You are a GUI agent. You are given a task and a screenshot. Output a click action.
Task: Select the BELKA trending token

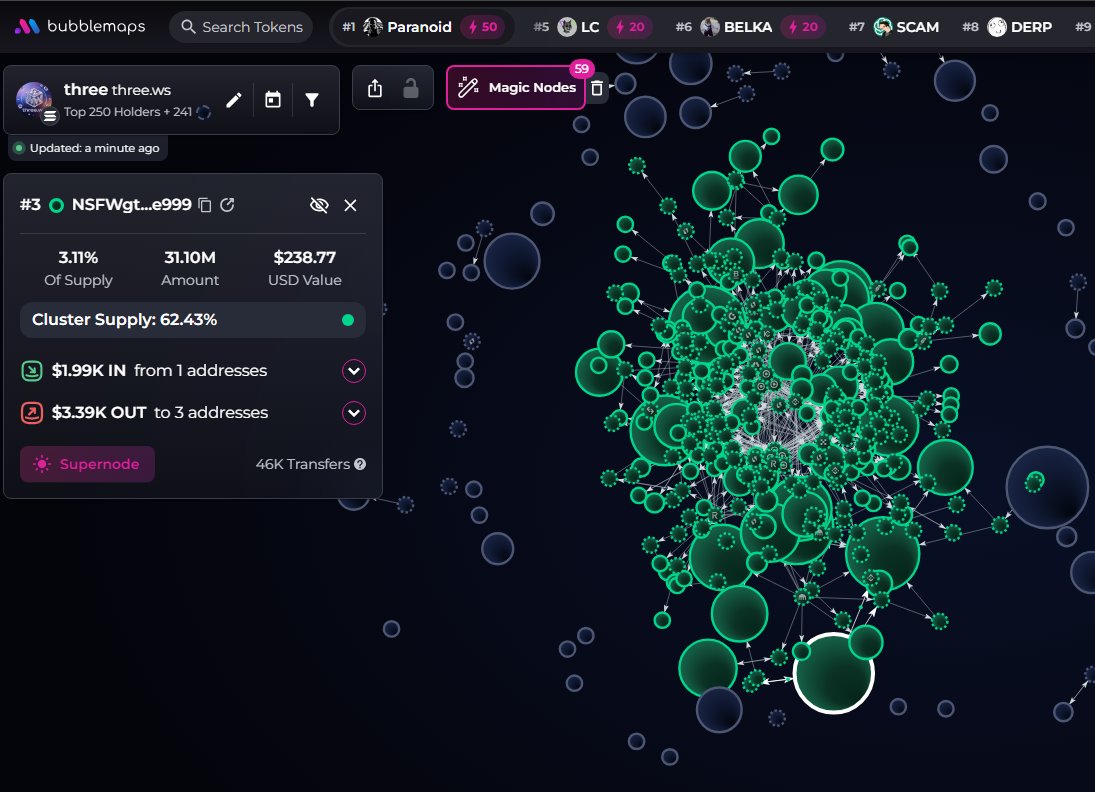coord(747,27)
